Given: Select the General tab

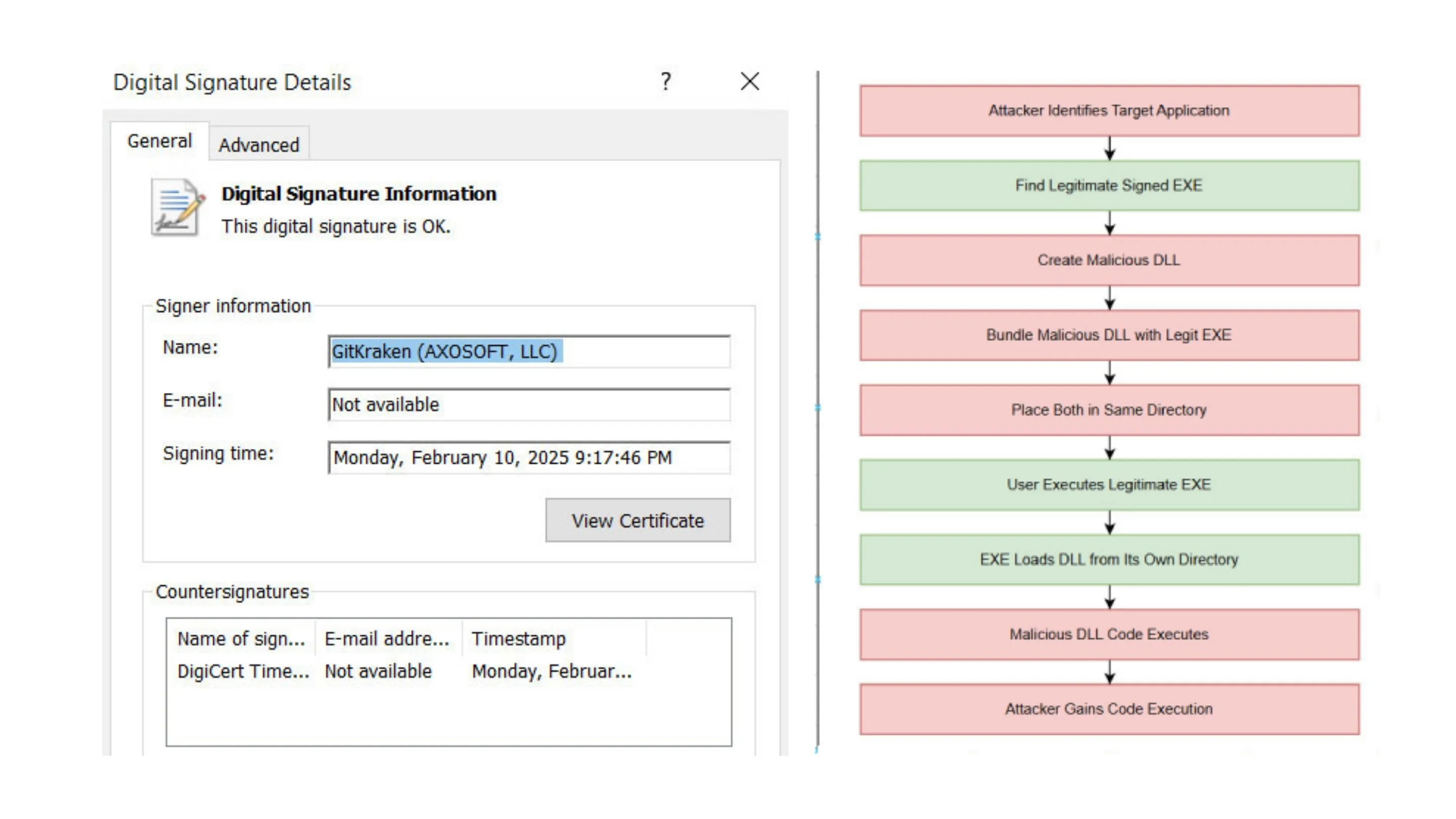Looking at the screenshot, I should (159, 142).
